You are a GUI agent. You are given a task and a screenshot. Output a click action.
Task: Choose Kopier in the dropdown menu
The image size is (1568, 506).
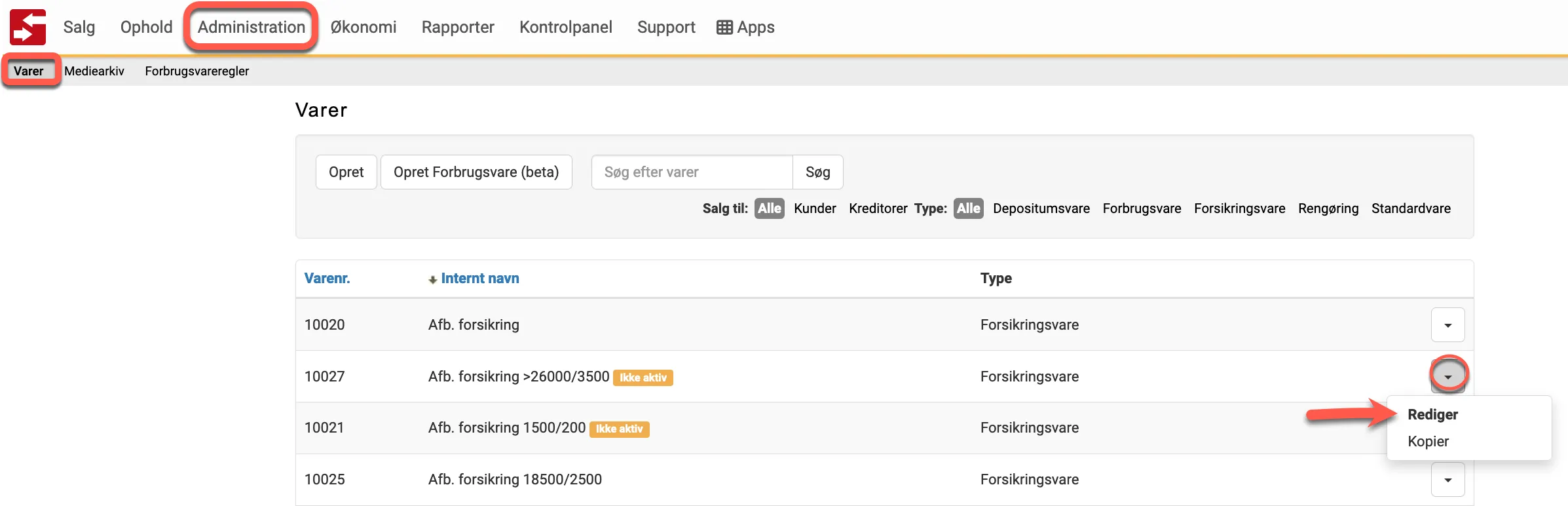coord(1428,442)
